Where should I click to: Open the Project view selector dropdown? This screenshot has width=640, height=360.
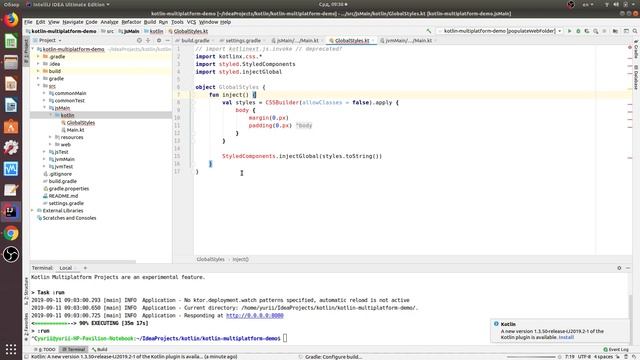tap(47, 40)
